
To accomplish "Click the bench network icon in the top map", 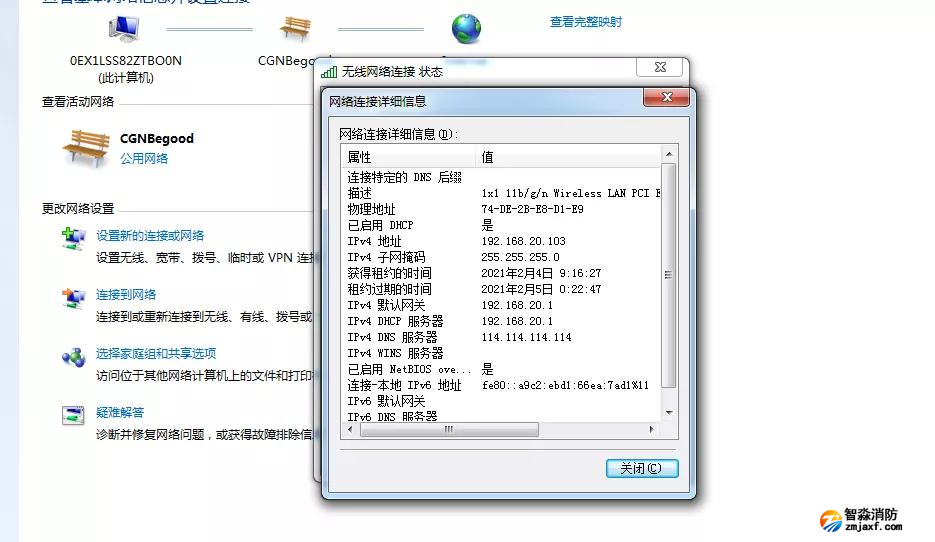I will tap(295, 30).
